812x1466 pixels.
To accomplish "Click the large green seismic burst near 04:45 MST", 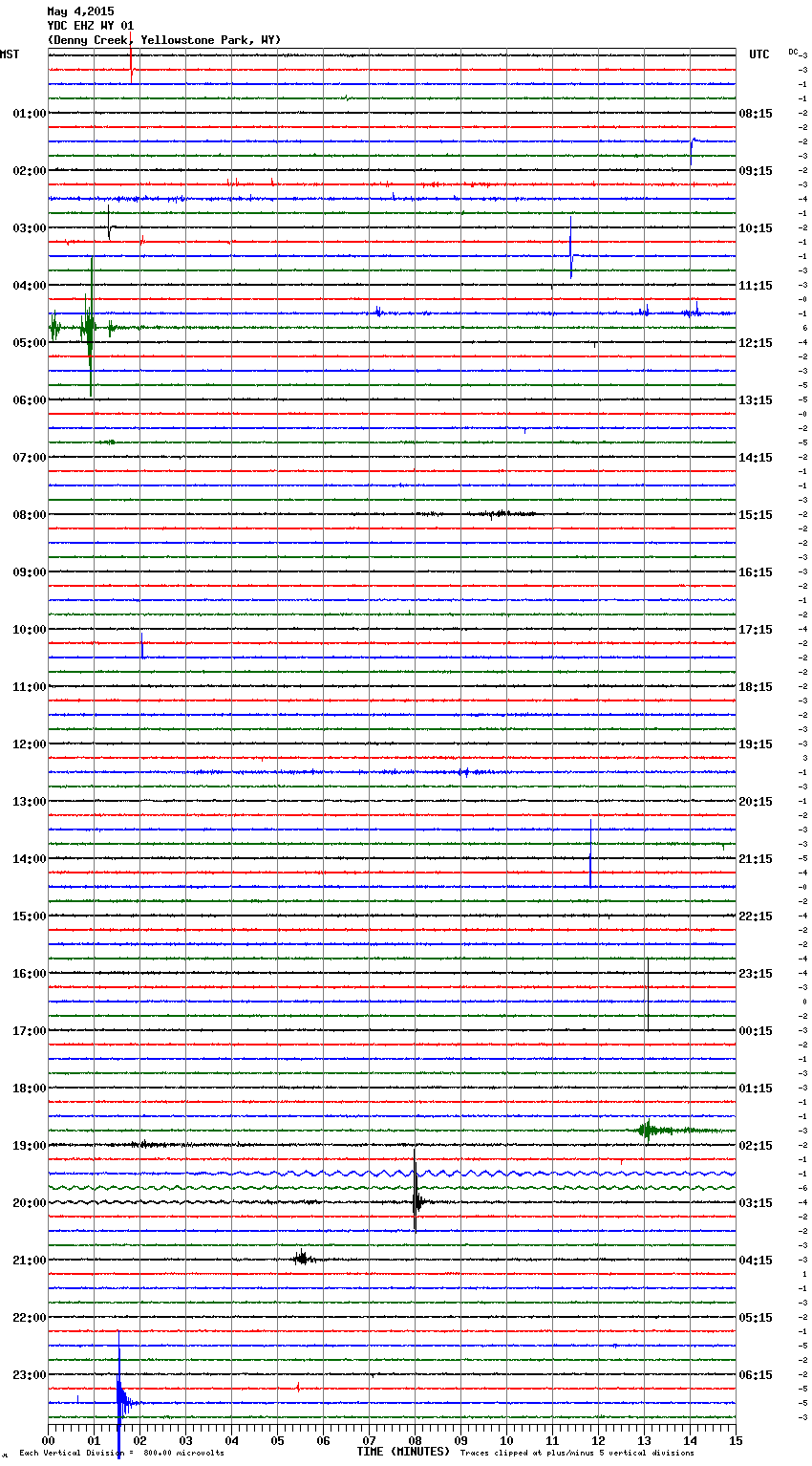I will [90, 328].
